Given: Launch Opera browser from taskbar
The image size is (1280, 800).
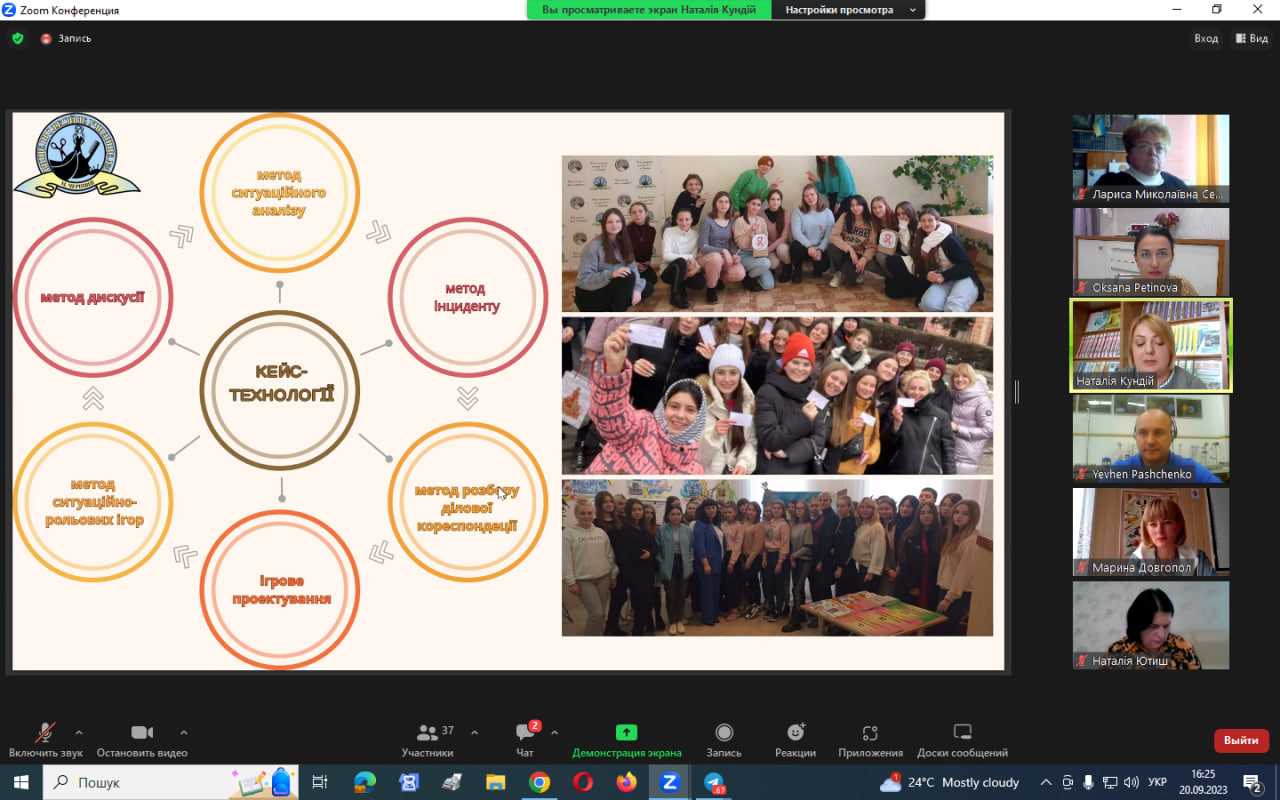Looking at the screenshot, I should [x=583, y=782].
